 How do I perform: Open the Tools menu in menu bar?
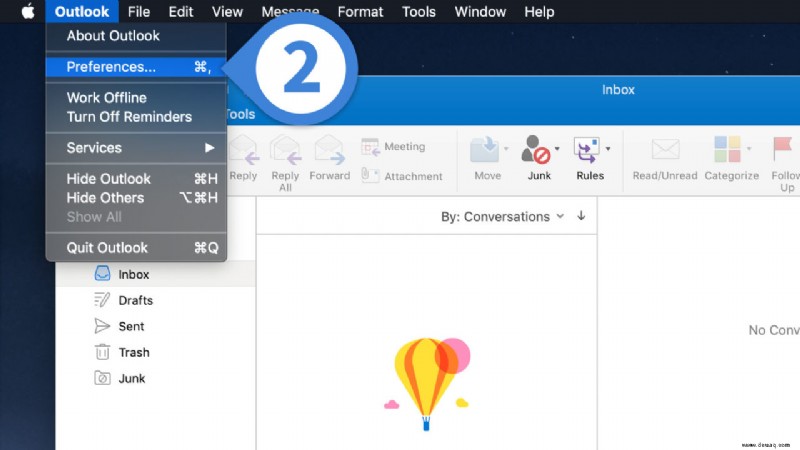pyautogui.click(x=418, y=11)
